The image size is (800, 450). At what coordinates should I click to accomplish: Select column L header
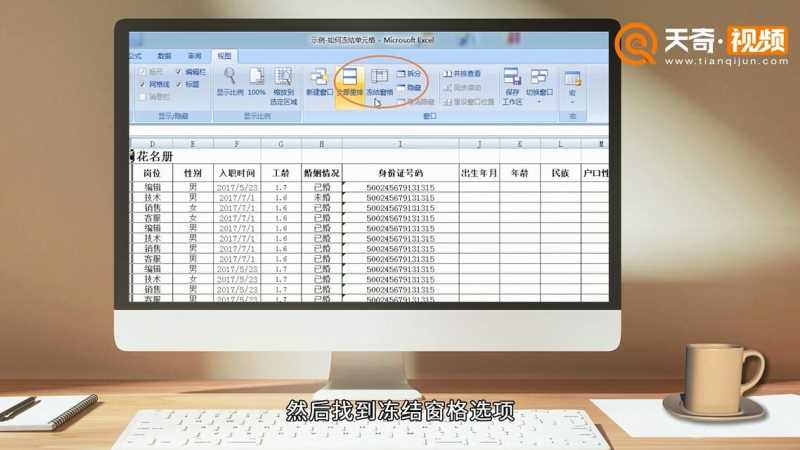560,144
